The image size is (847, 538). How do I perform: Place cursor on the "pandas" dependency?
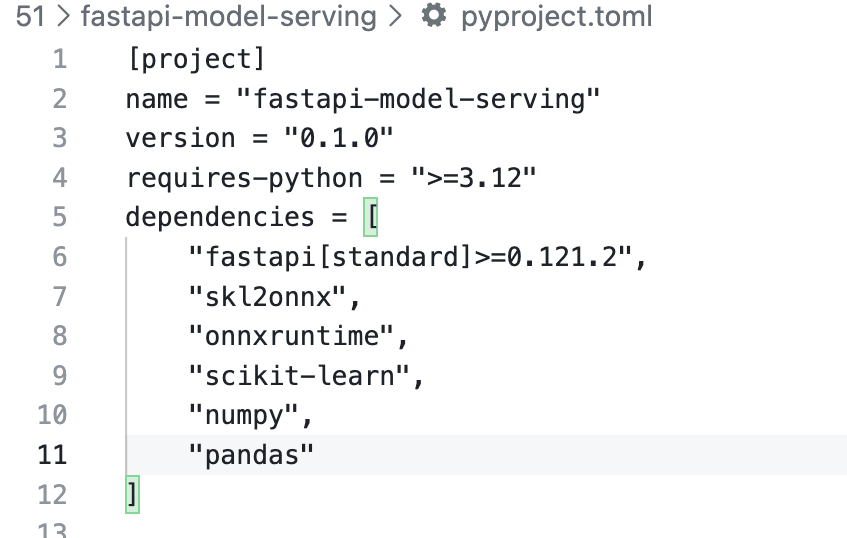pos(251,455)
